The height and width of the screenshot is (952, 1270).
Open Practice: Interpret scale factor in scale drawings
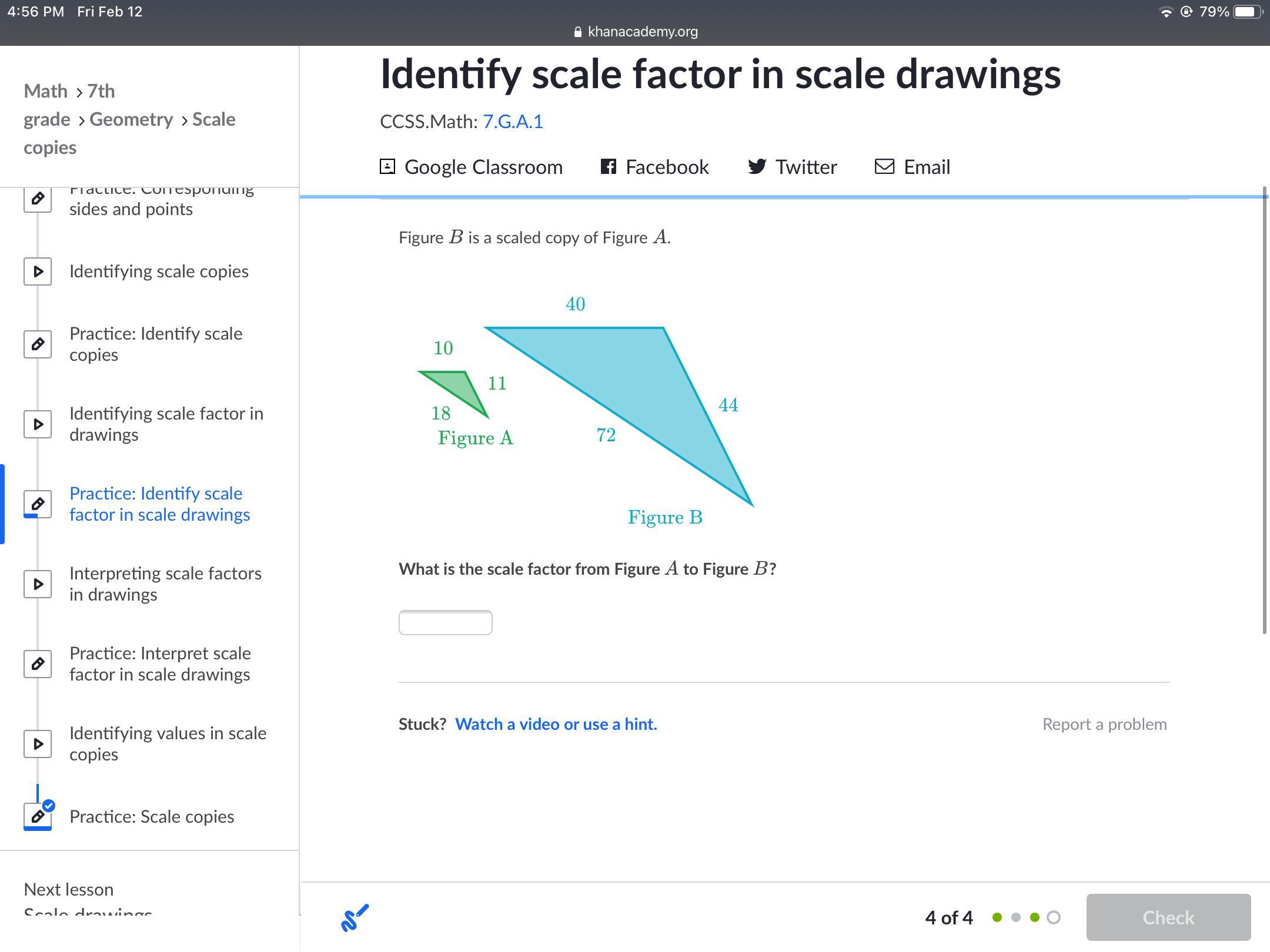[160, 663]
